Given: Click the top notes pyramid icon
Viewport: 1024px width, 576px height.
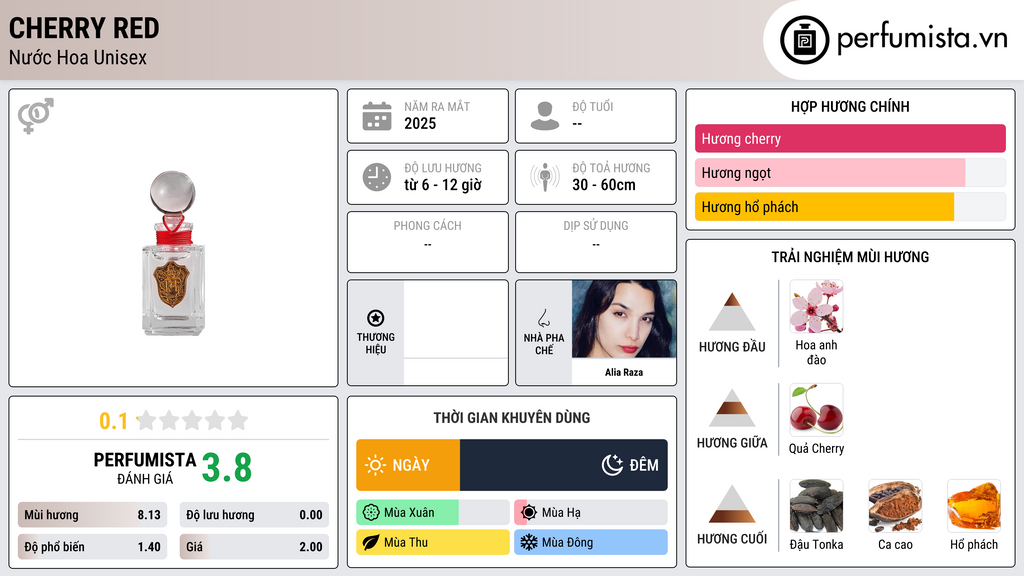Looking at the screenshot, I should tap(732, 312).
